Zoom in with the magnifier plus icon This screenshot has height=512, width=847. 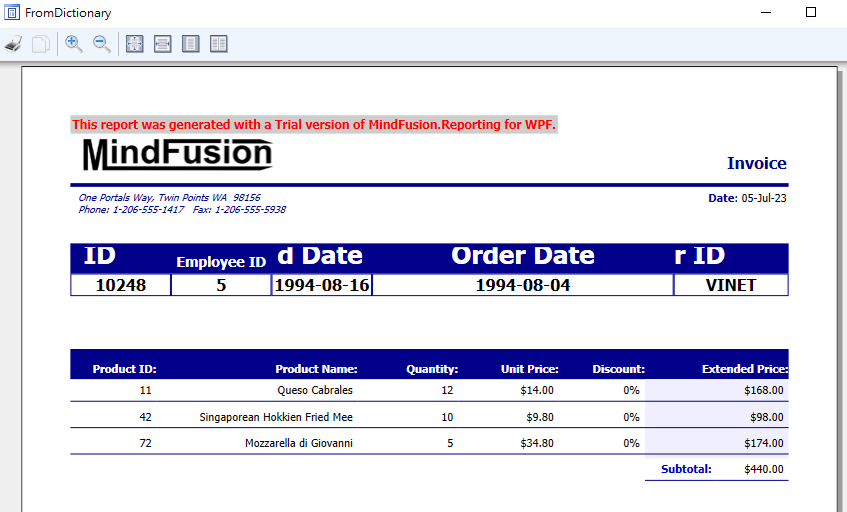[74, 44]
